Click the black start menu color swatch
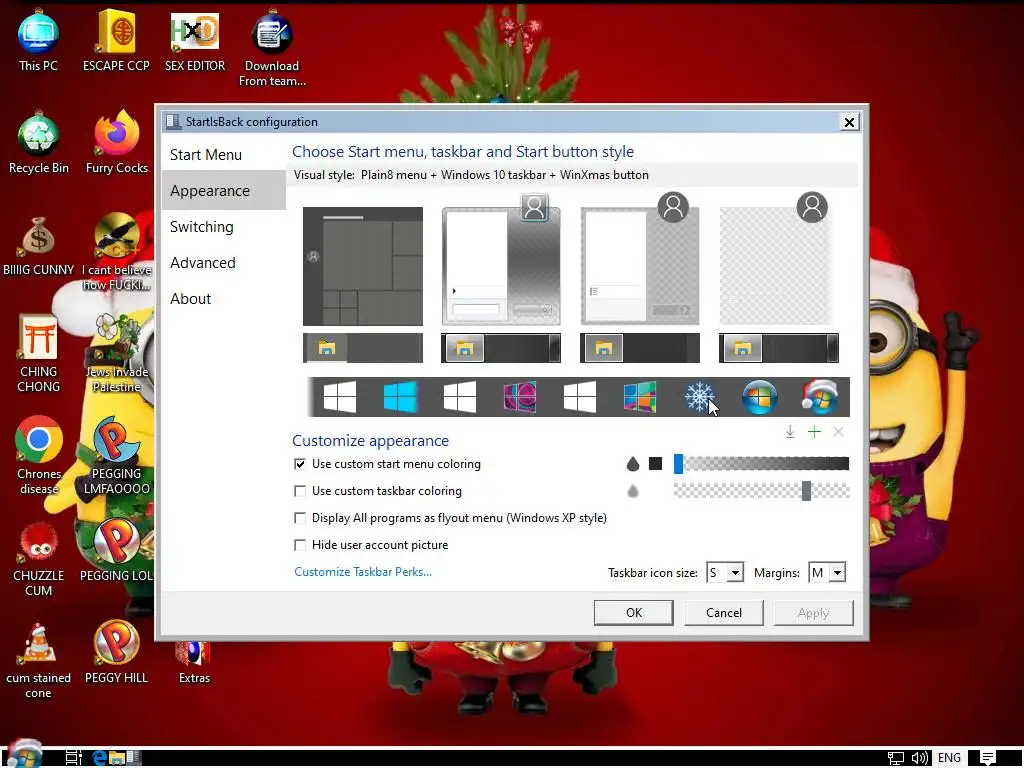 tap(656, 464)
